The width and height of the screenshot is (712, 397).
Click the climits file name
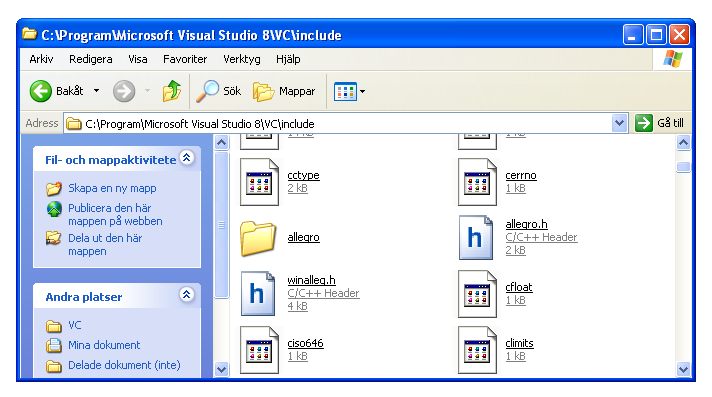coord(519,343)
